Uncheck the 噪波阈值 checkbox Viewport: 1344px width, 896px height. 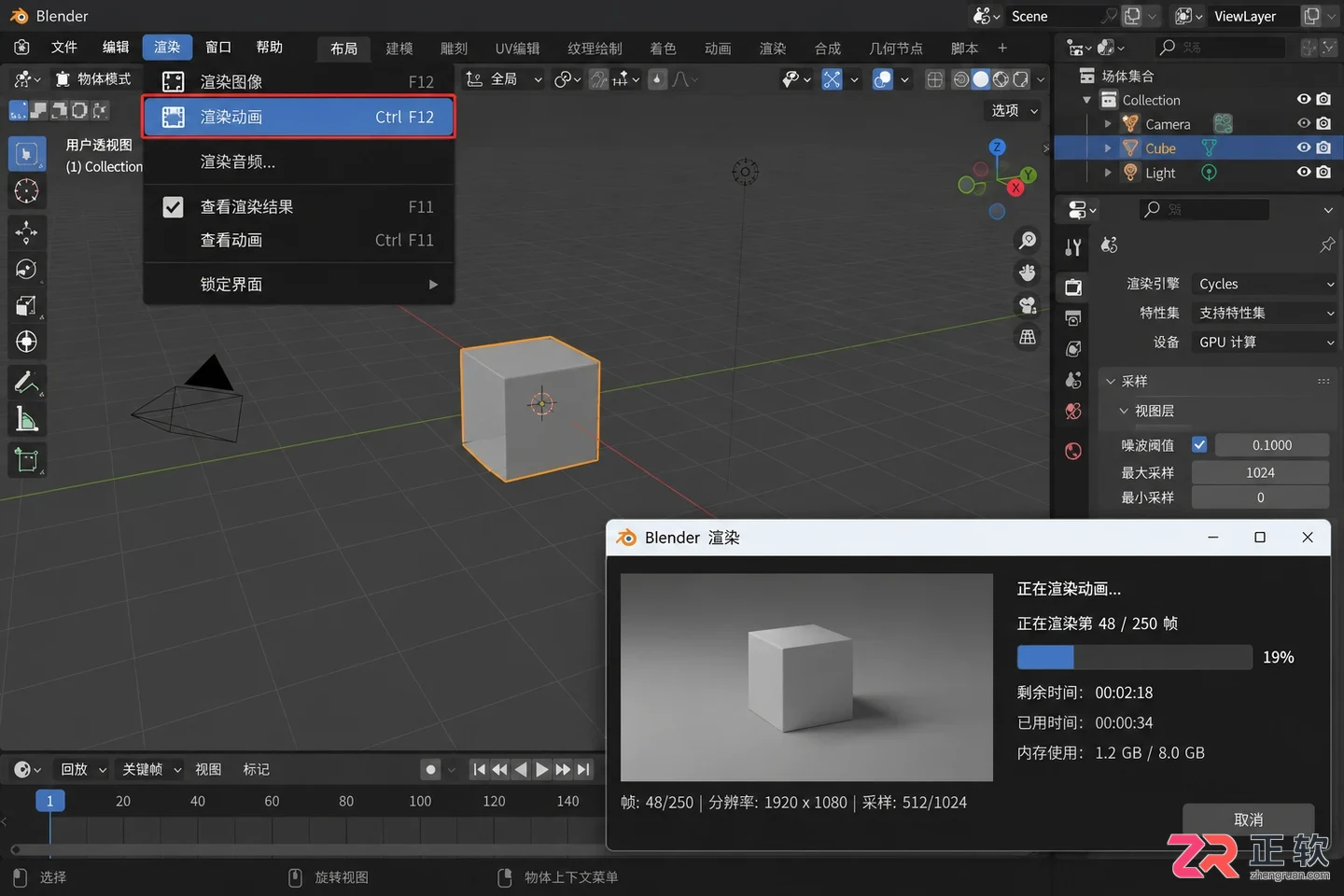tap(1199, 445)
